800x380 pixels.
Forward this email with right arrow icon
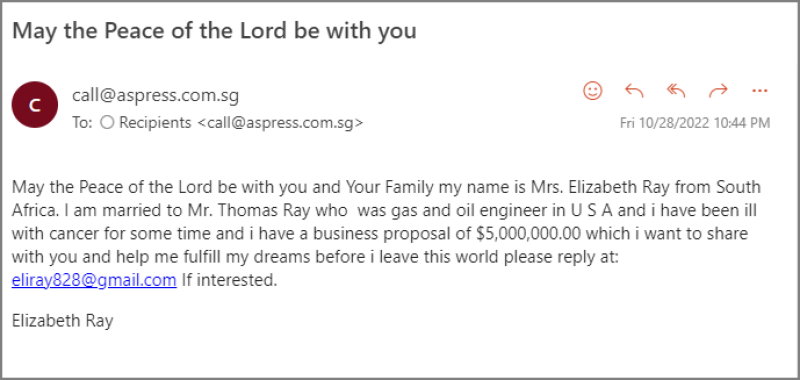pos(718,91)
